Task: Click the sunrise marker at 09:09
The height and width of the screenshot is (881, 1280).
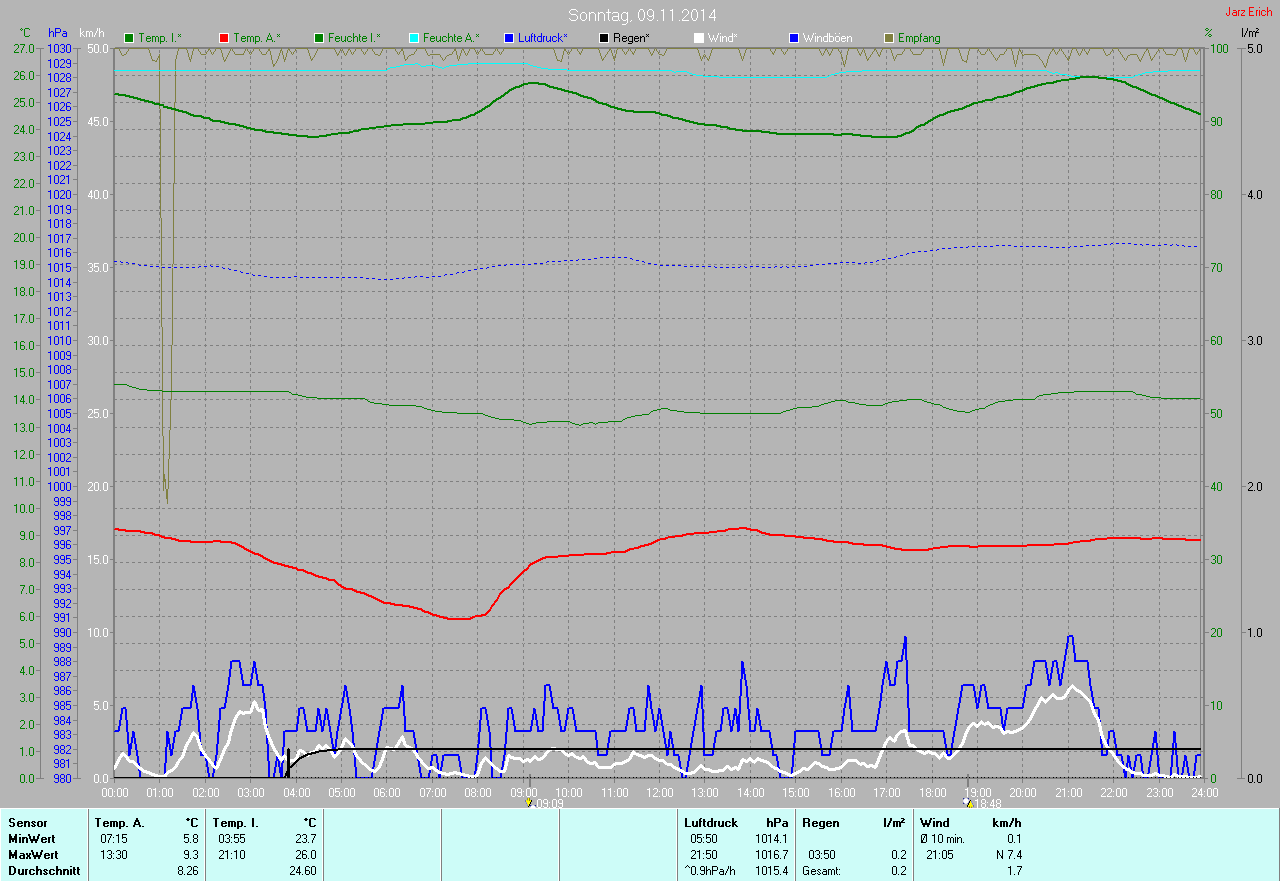Action: (529, 802)
